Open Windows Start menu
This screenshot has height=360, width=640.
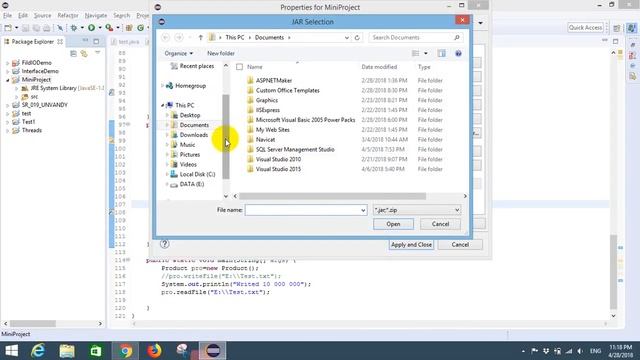11,351
